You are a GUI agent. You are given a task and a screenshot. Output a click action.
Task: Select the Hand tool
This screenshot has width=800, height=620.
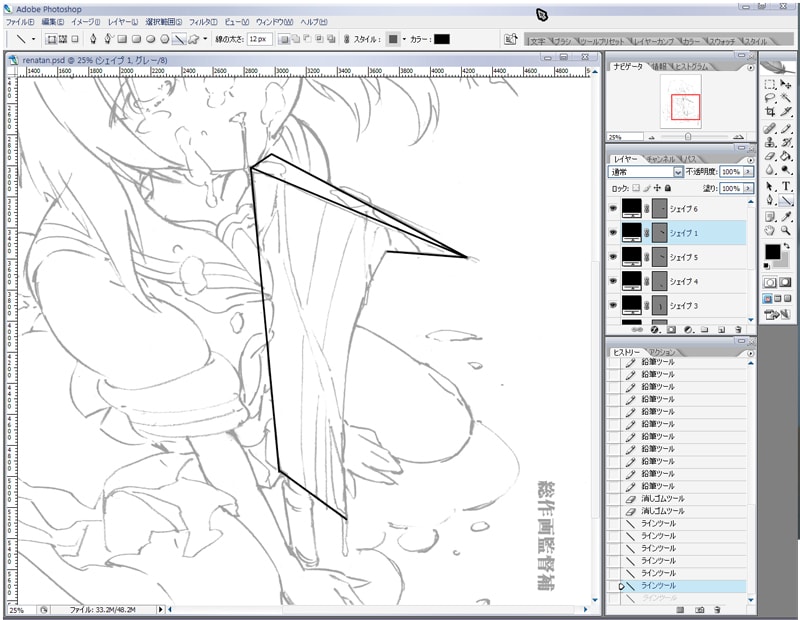(768, 231)
